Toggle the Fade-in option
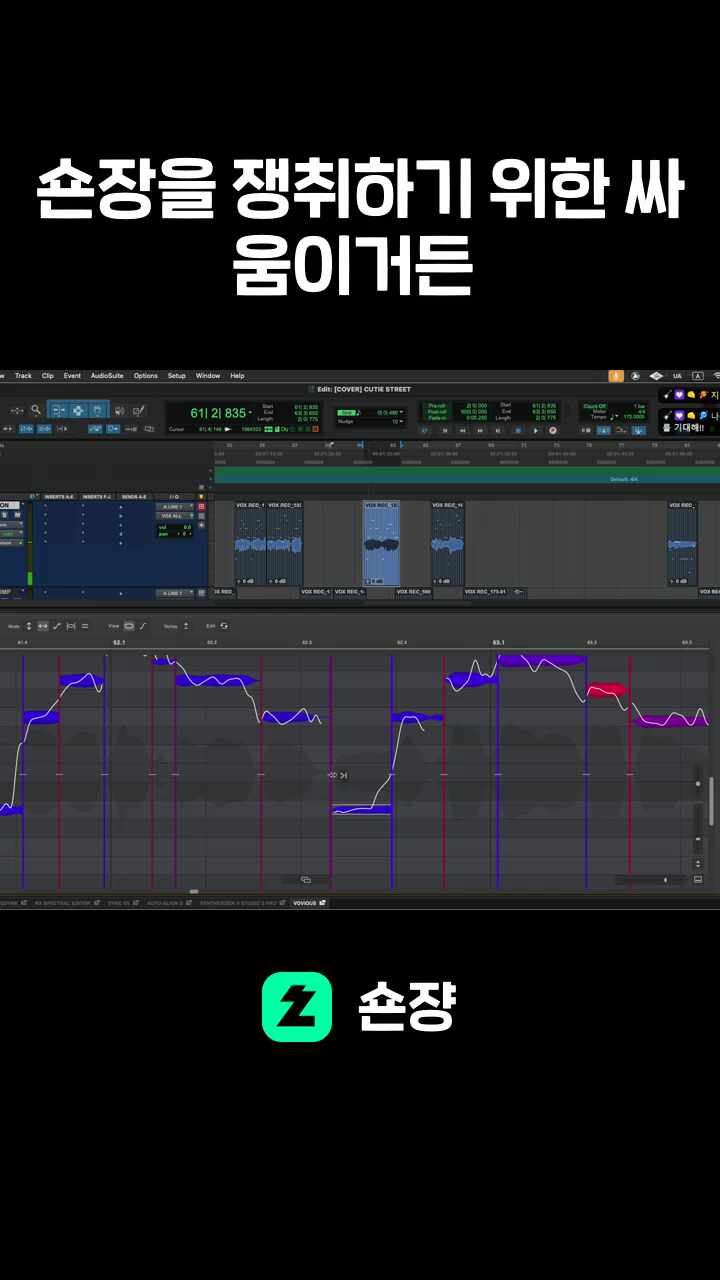Image resolution: width=720 pixels, height=1280 pixels. [437, 418]
